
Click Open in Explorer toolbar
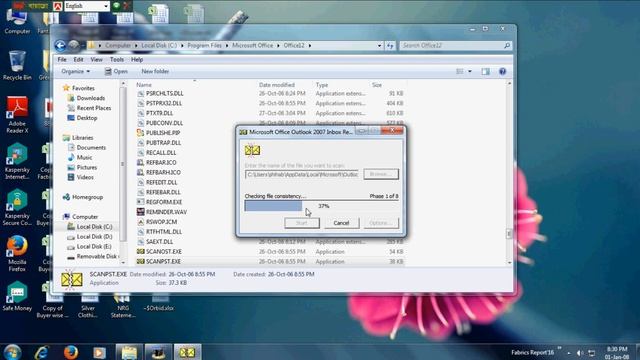pos(116,71)
